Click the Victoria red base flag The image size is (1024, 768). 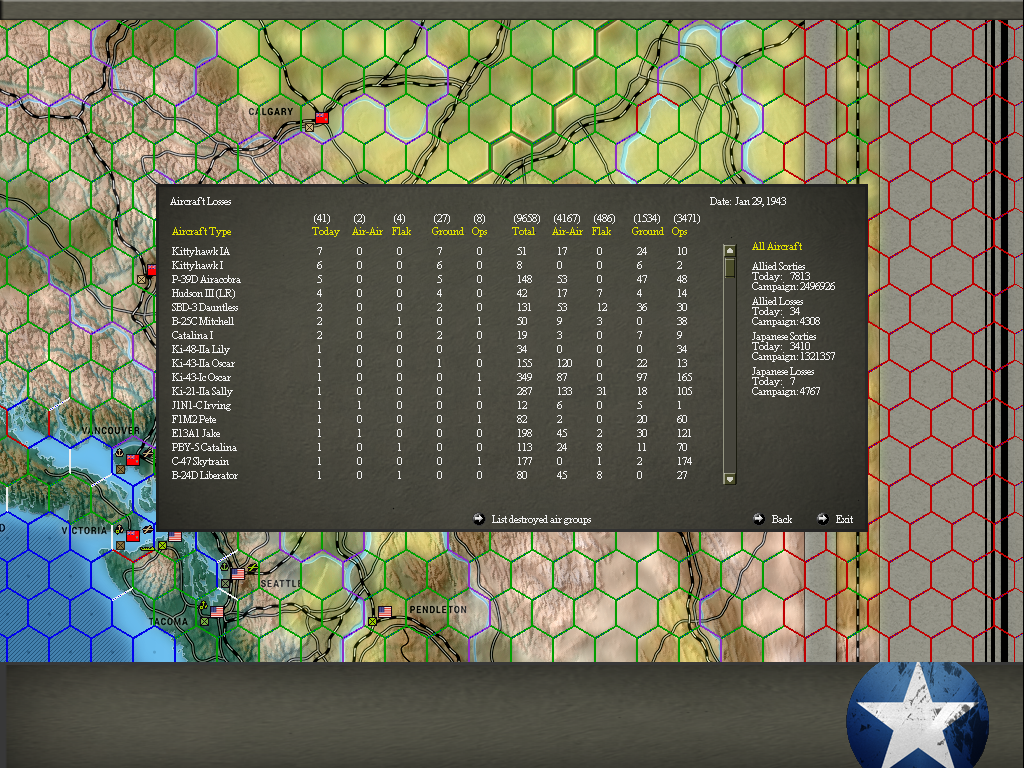[133, 536]
